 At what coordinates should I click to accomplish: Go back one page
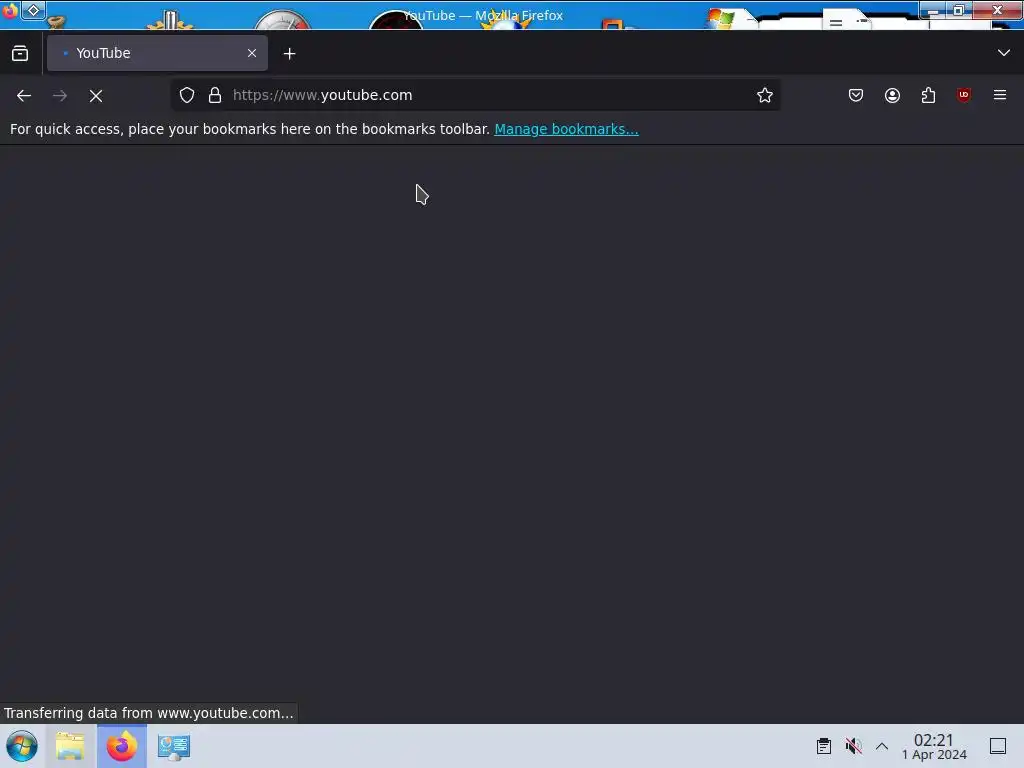[x=24, y=95]
